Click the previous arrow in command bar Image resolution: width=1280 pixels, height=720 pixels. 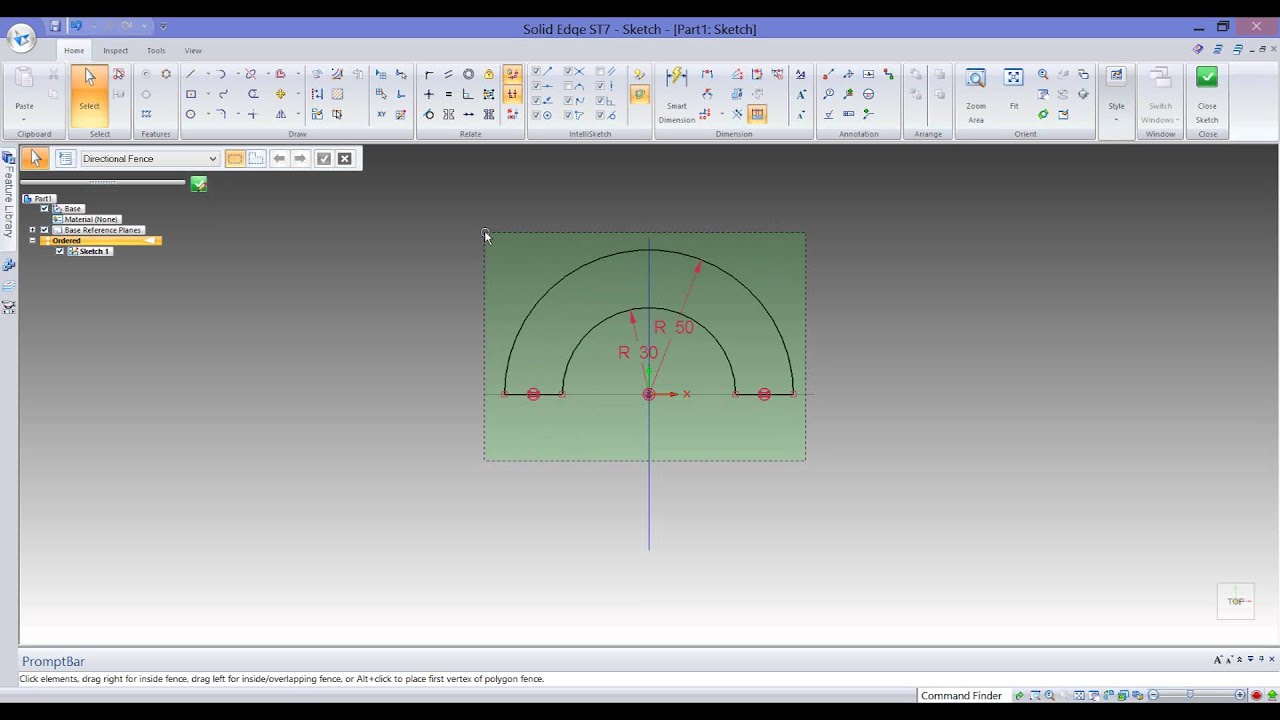[279, 158]
